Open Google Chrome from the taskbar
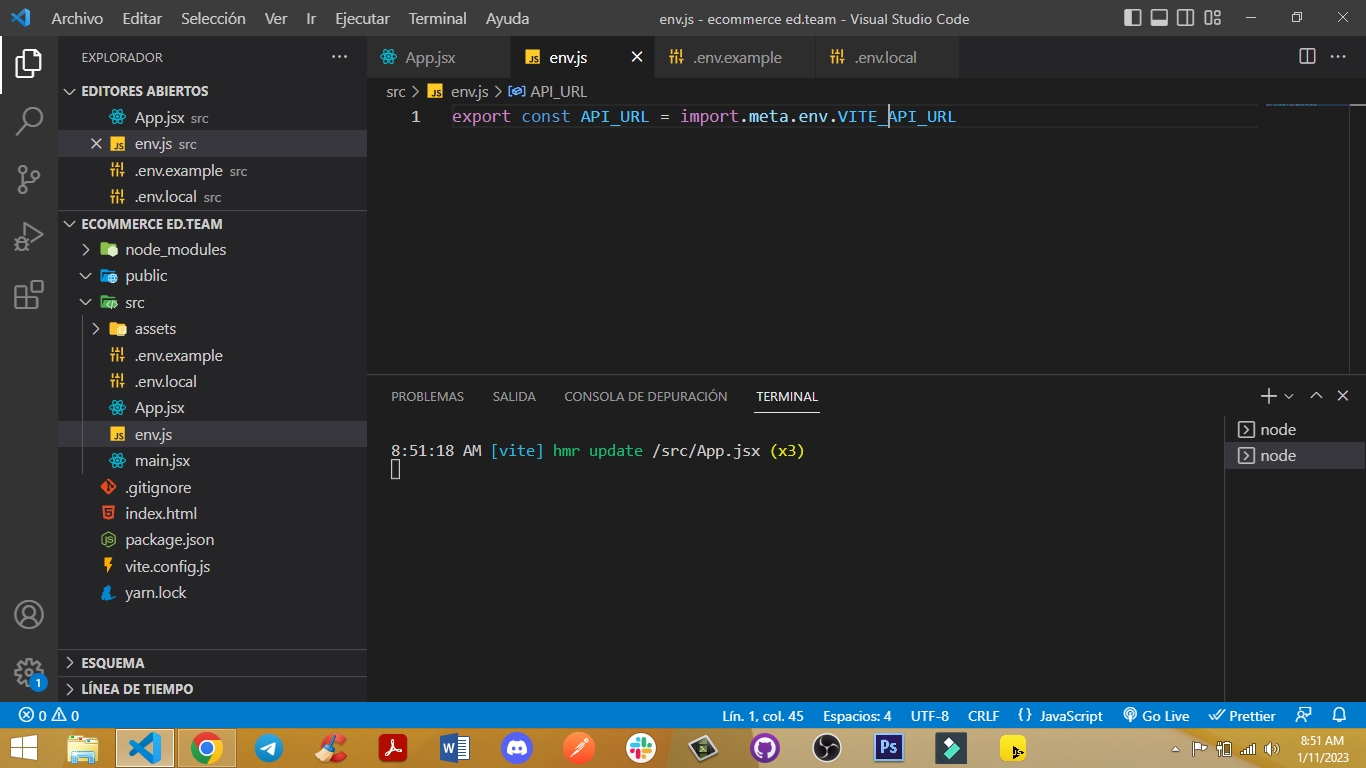The width and height of the screenshot is (1366, 768). tap(207, 748)
